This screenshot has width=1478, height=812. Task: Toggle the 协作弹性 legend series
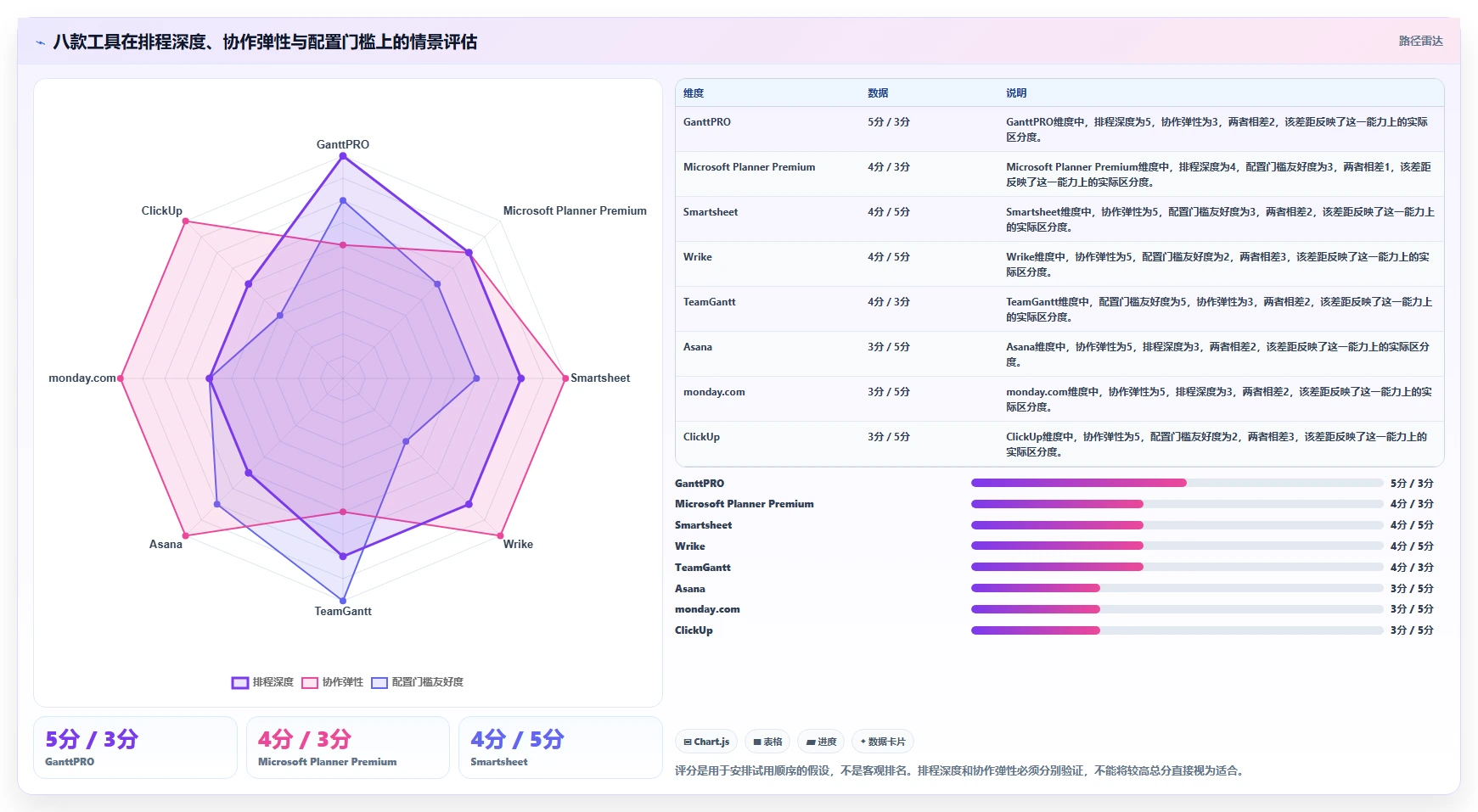[332, 682]
